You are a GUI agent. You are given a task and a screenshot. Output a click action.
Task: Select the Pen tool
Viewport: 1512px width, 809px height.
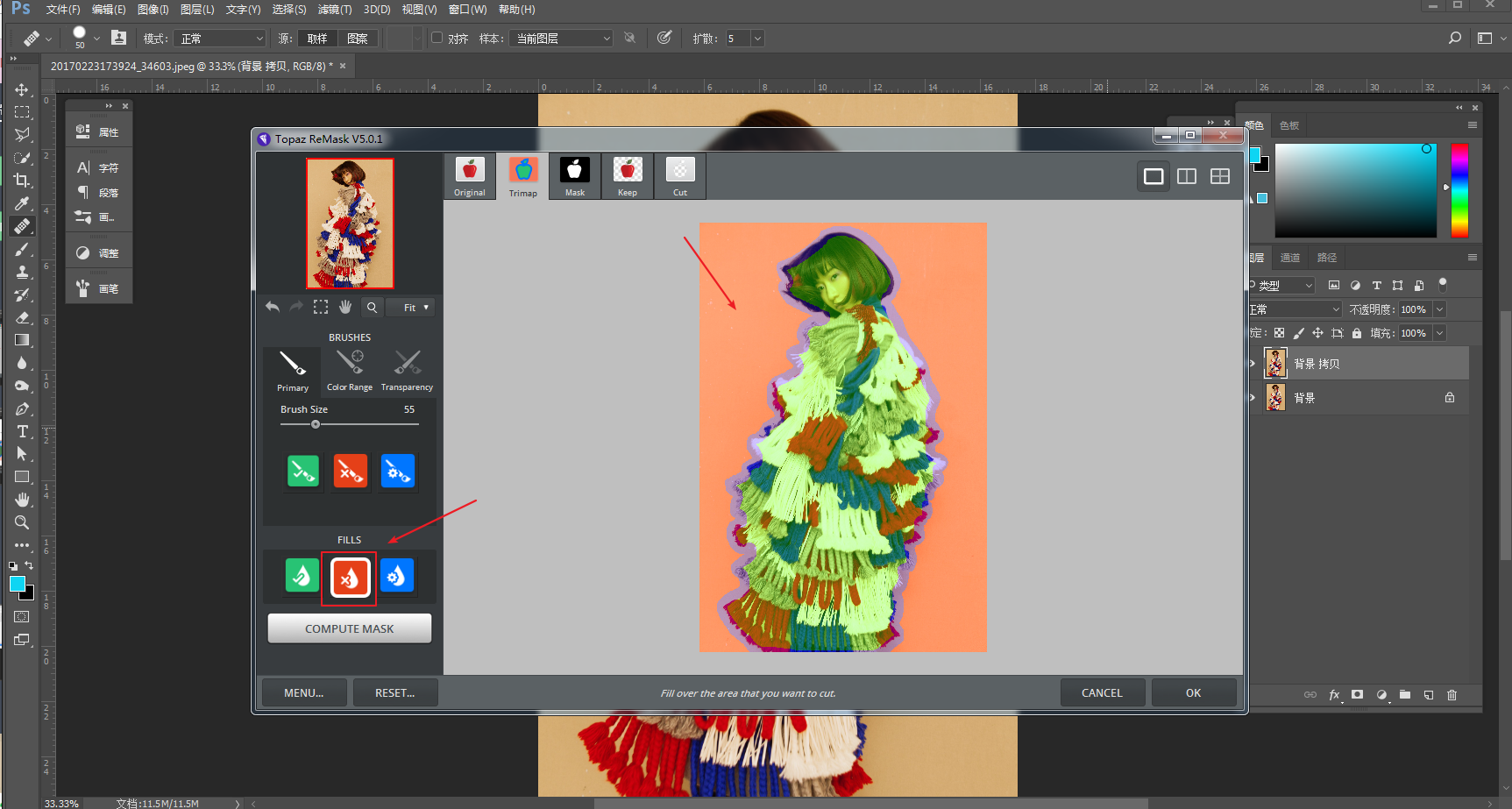pyautogui.click(x=22, y=408)
